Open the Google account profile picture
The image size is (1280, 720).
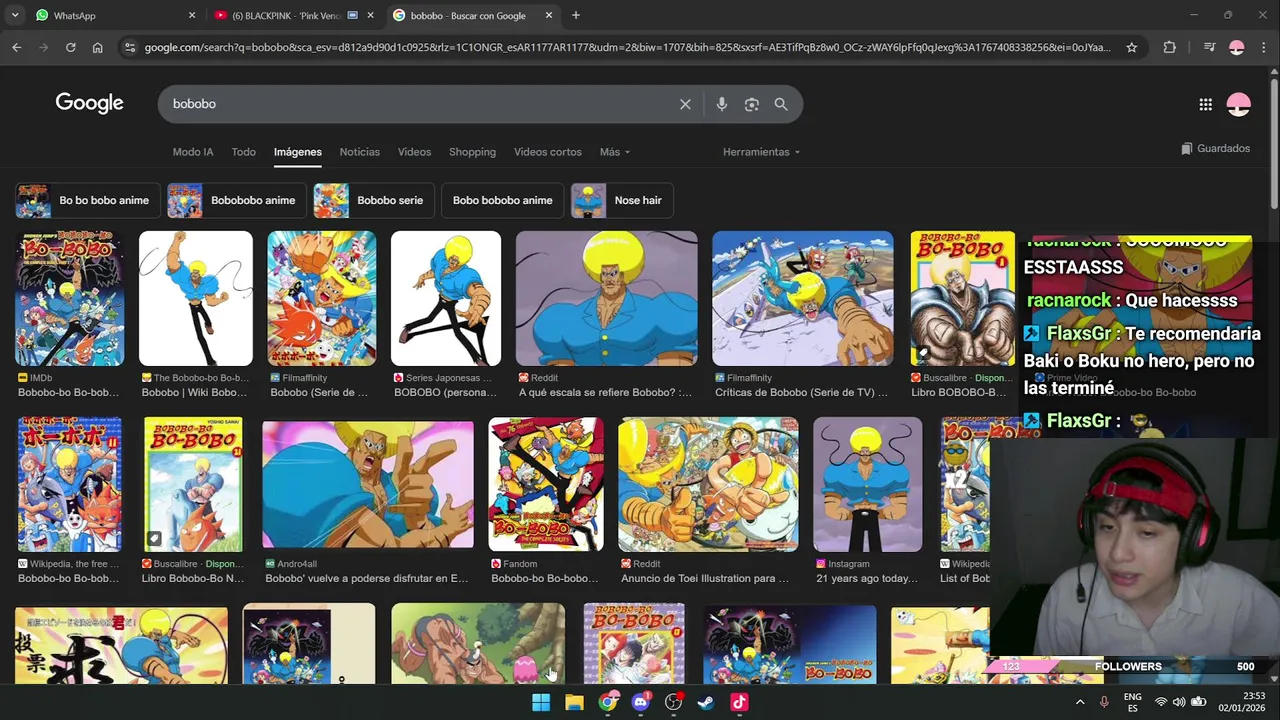(1239, 104)
